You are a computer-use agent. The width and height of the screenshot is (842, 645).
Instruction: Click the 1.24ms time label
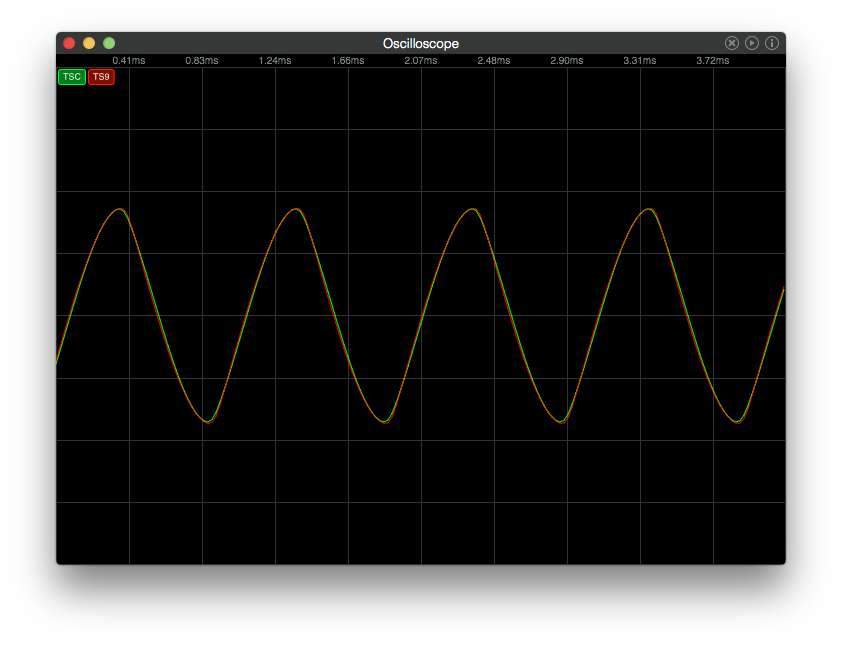tap(274, 61)
